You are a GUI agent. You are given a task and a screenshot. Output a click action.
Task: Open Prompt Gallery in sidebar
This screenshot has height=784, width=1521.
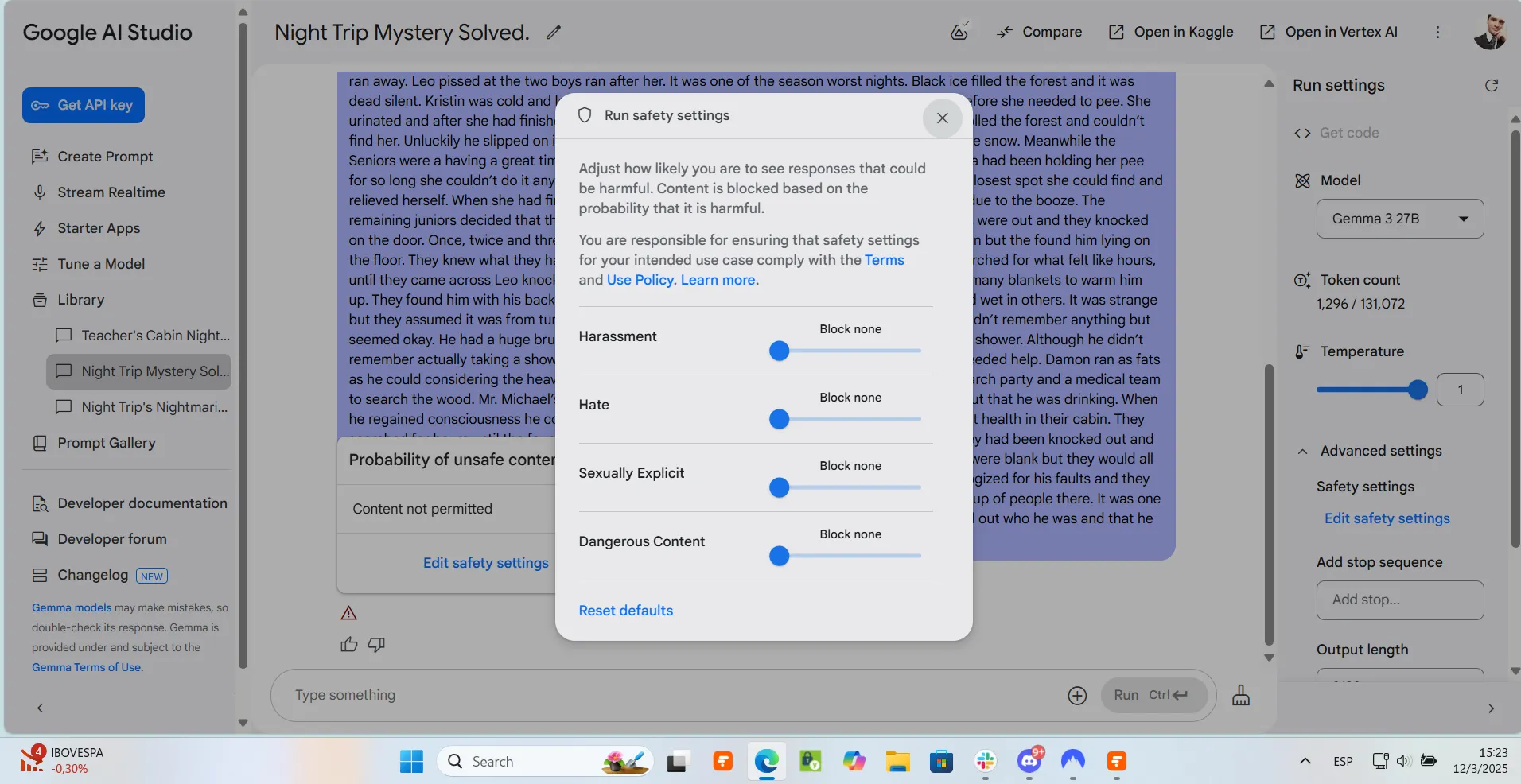tap(106, 443)
